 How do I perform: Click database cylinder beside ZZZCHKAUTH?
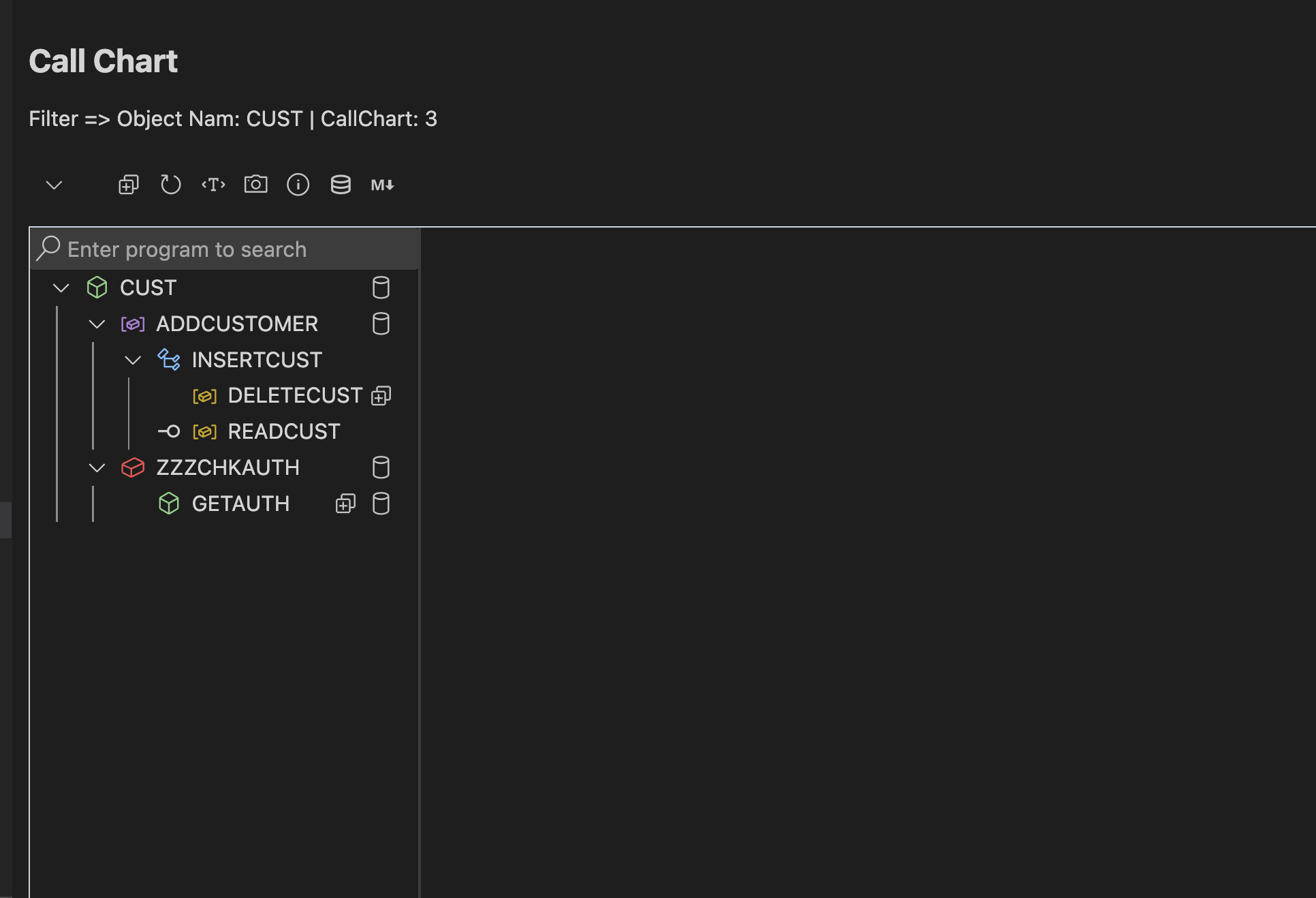381,467
